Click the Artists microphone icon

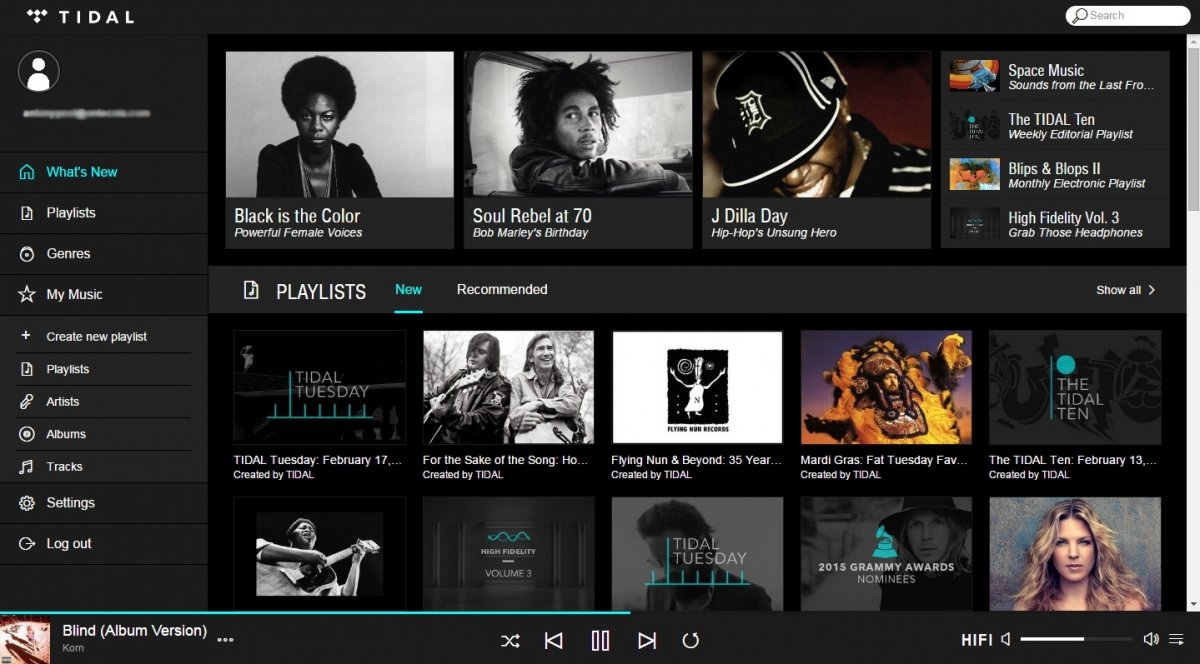pyautogui.click(x=27, y=401)
